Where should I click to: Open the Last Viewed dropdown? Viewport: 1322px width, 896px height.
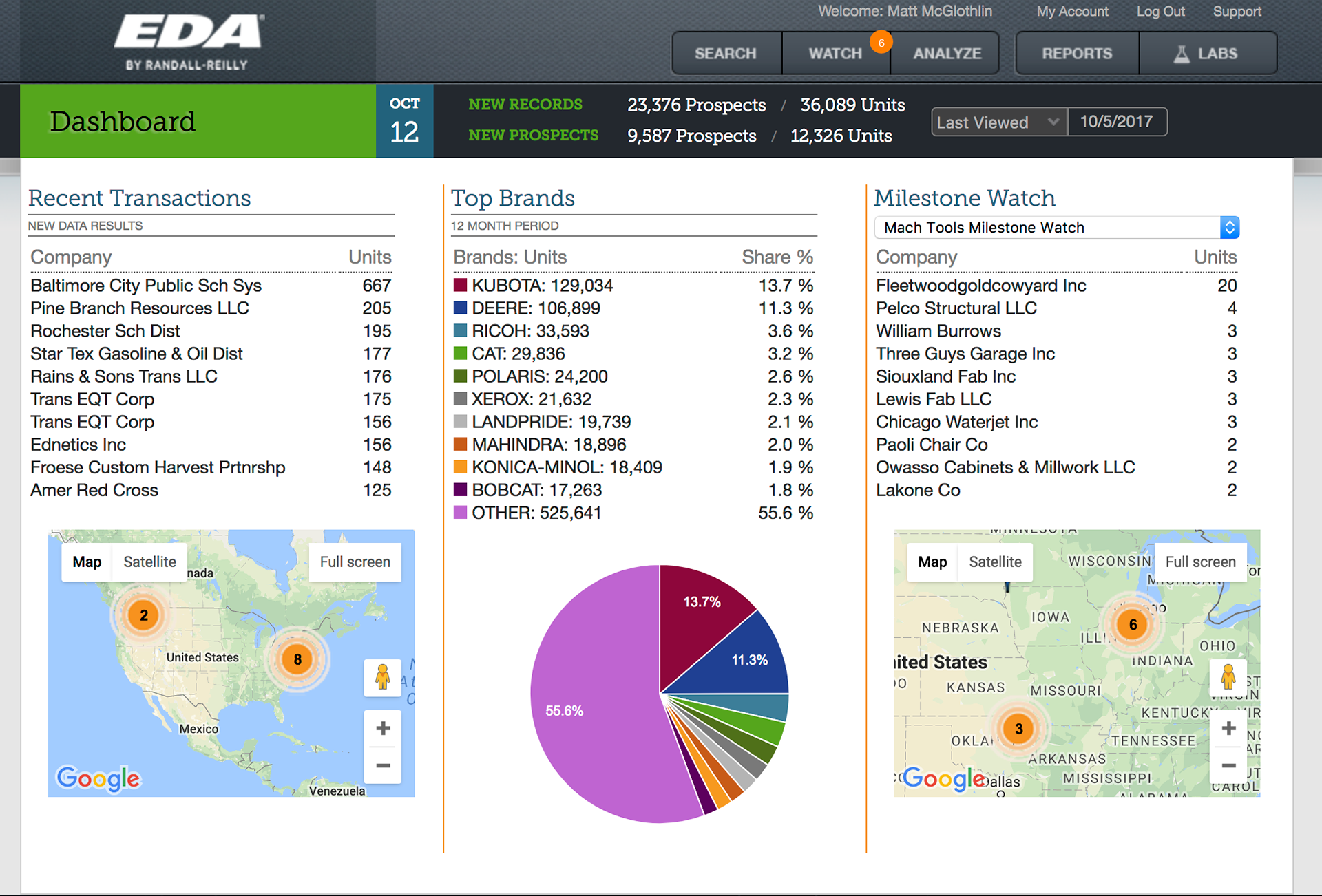998,122
